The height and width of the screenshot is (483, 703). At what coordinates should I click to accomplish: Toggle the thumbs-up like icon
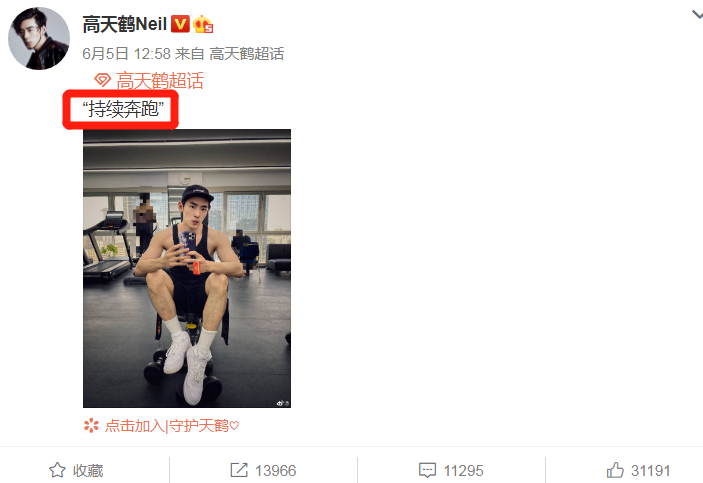tap(615, 470)
